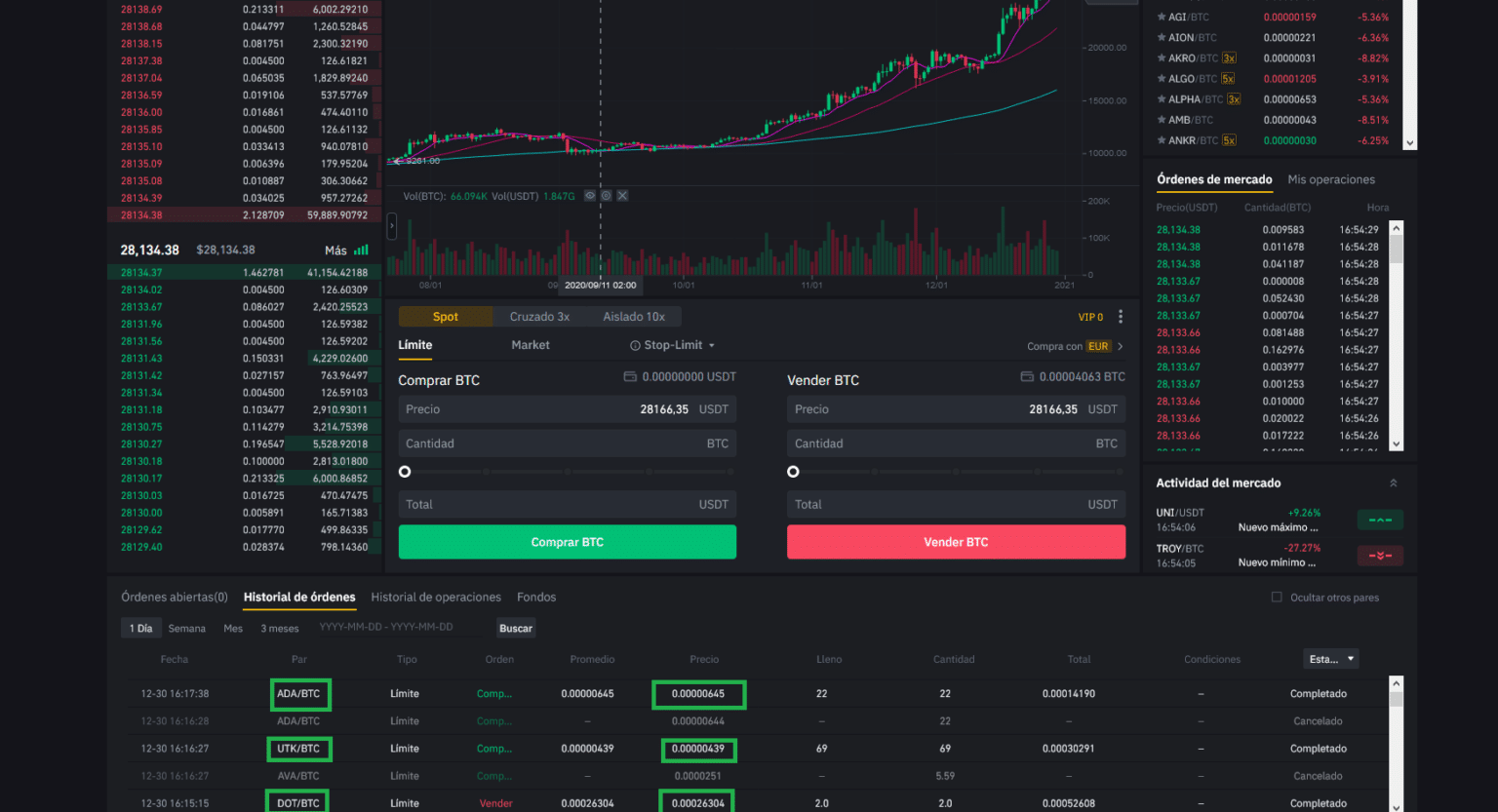Click the Buscar search button
1498x812 pixels.
tap(516, 629)
